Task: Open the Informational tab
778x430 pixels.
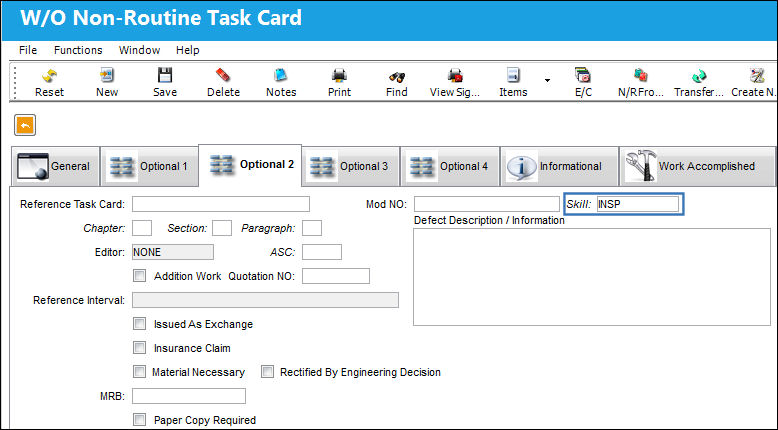Action: (559, 166)
